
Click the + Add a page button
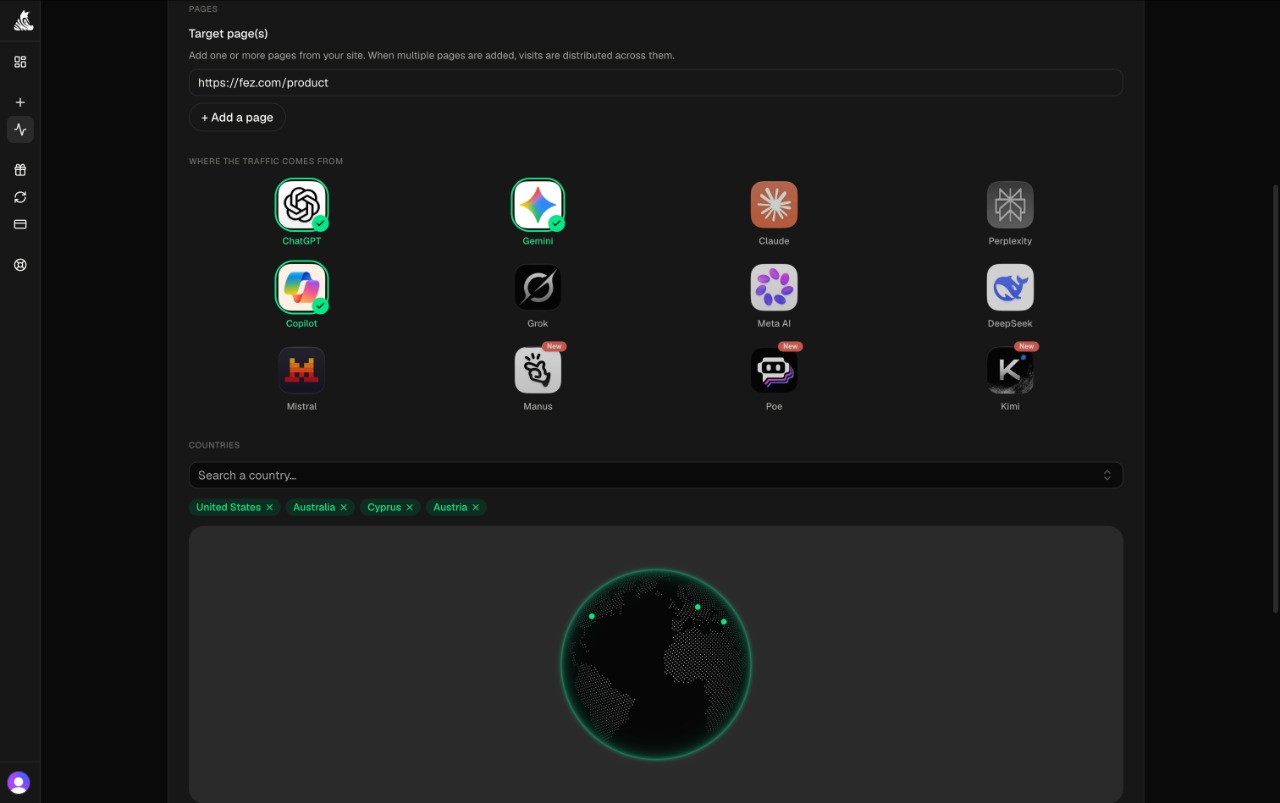click(x=237, y=117)
